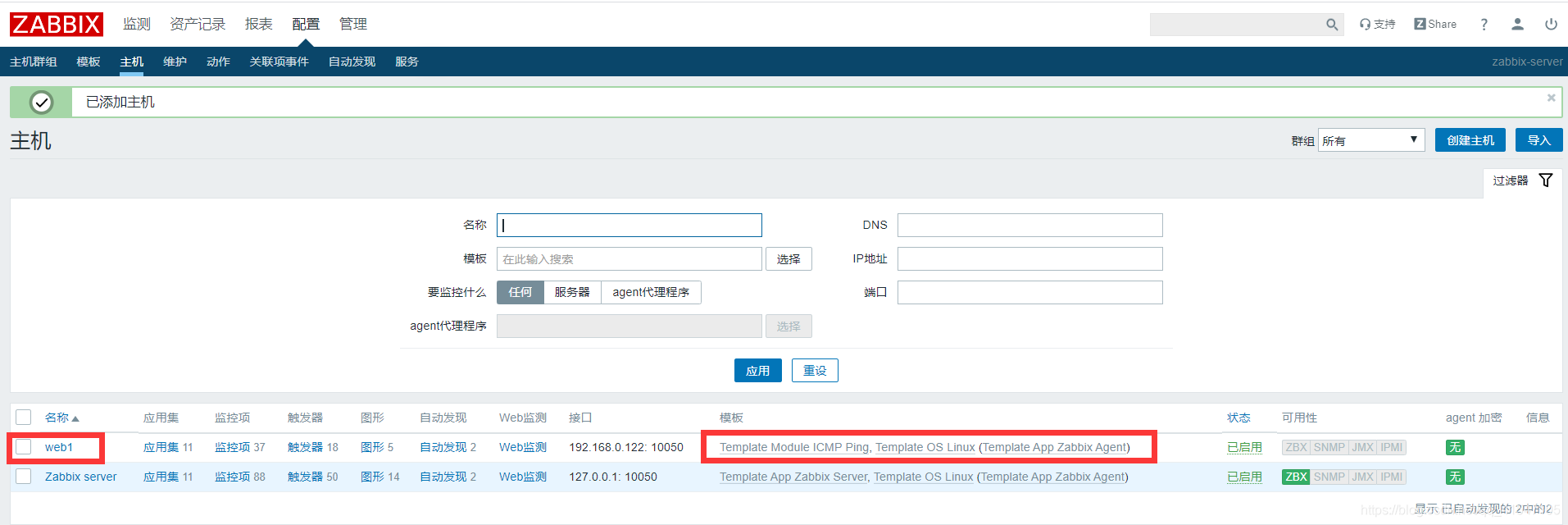Go to the 关联项事件 submenu
Viewport: 1568px width, 525px height.
[280, 62]
